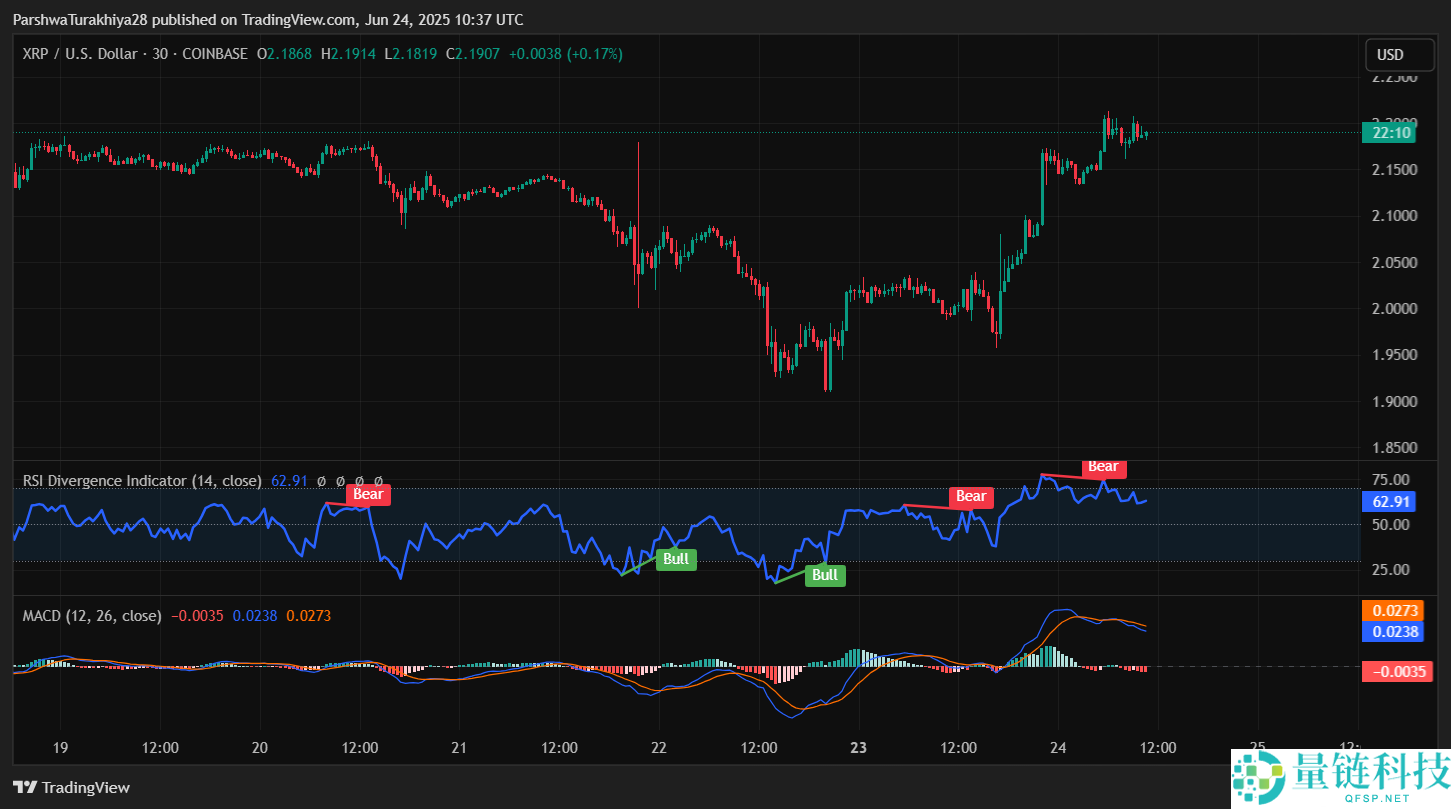Click the red -0.0035 histogram value label

[1391, 671]
